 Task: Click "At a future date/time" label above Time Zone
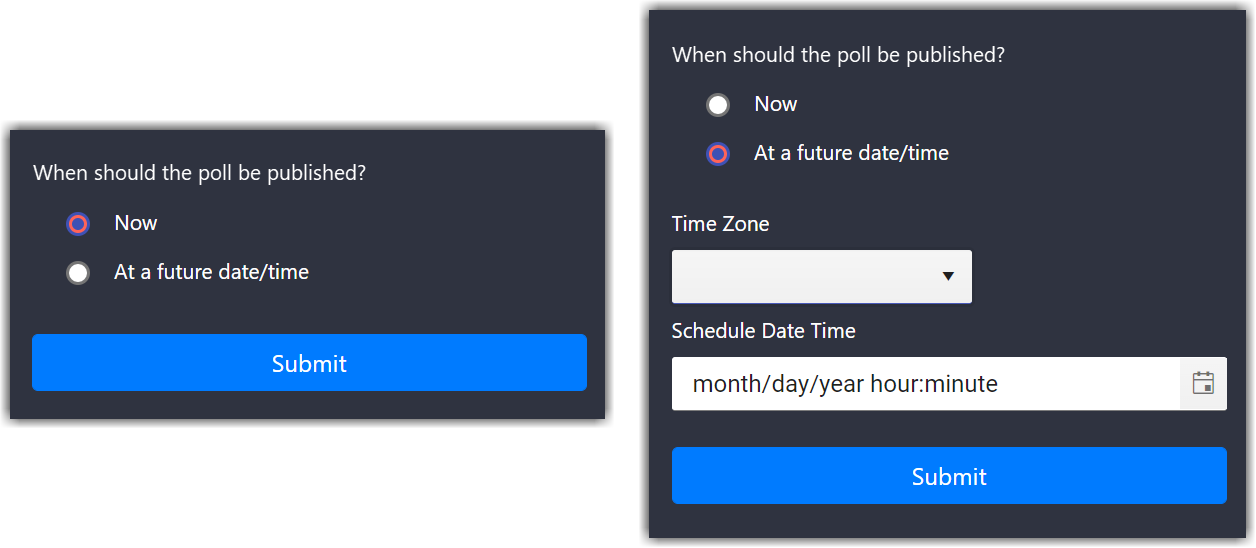click(x=851, y=153)
